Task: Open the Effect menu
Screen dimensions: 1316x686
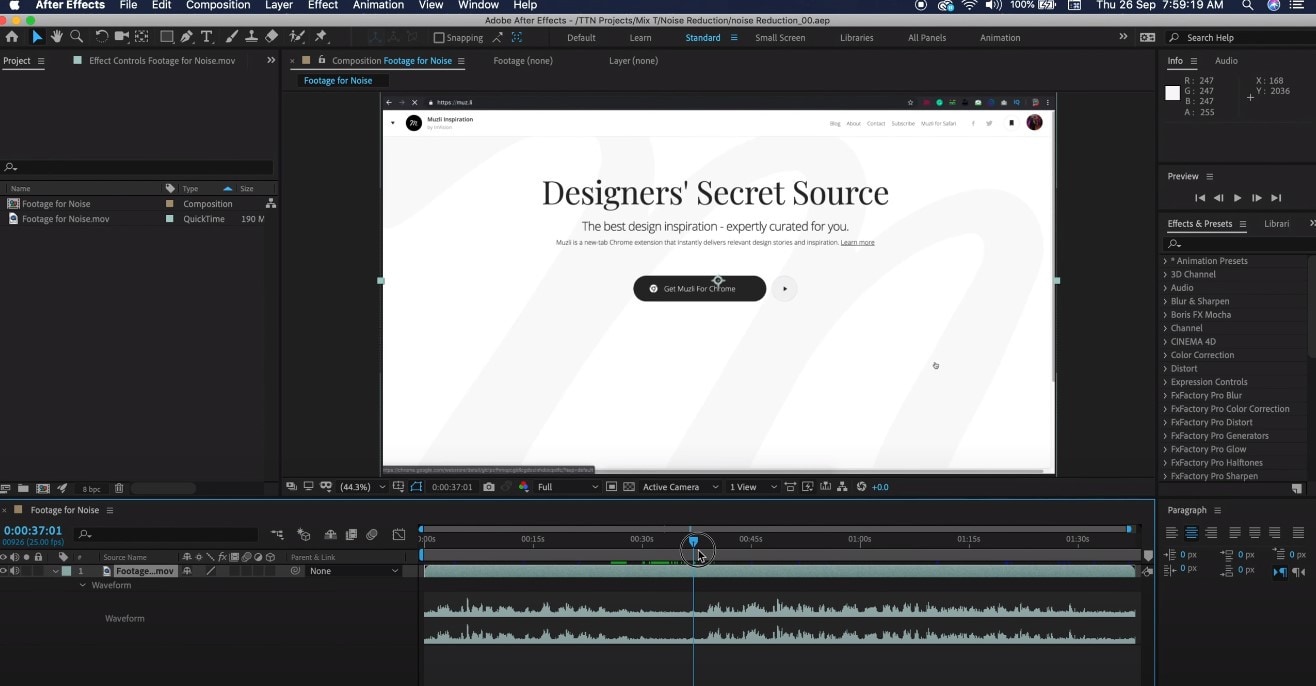Action: [323, 5]
